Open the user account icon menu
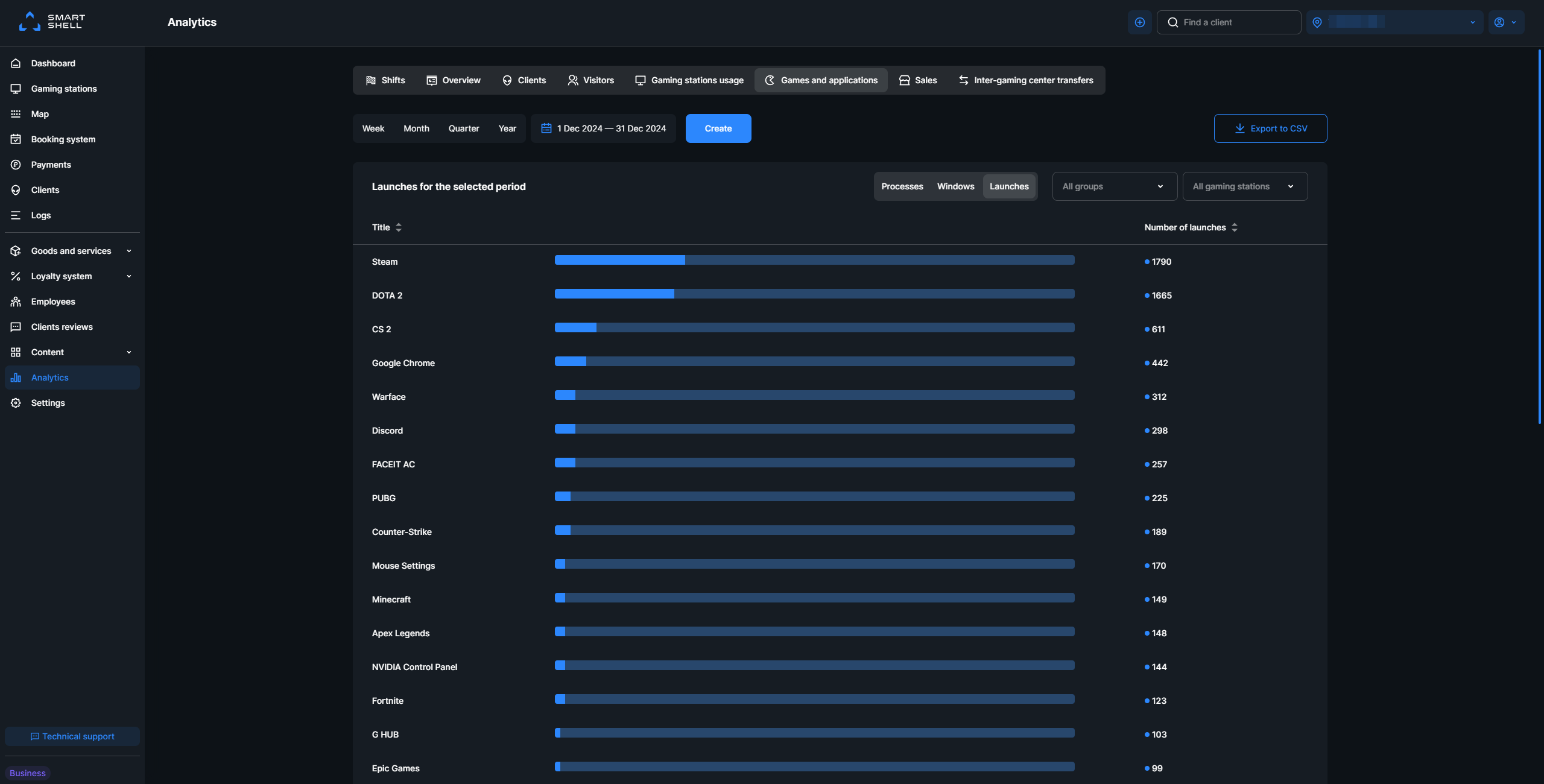 [x=1506, y=22]
